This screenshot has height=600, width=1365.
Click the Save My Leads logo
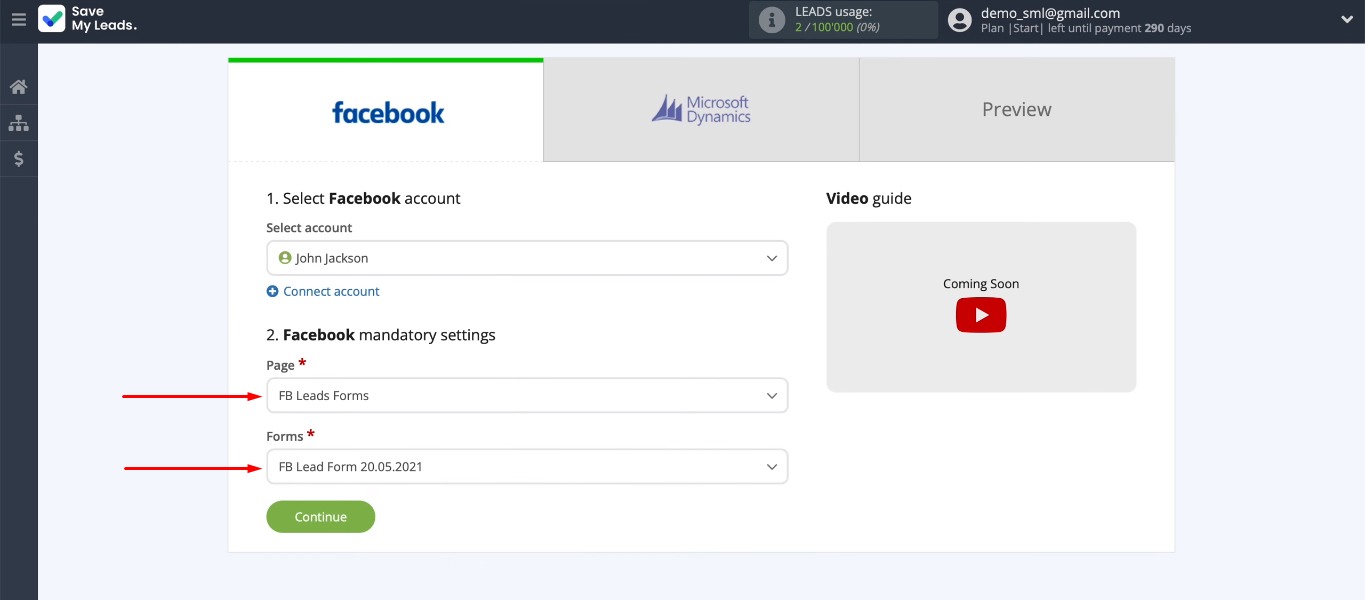[88, 19]
